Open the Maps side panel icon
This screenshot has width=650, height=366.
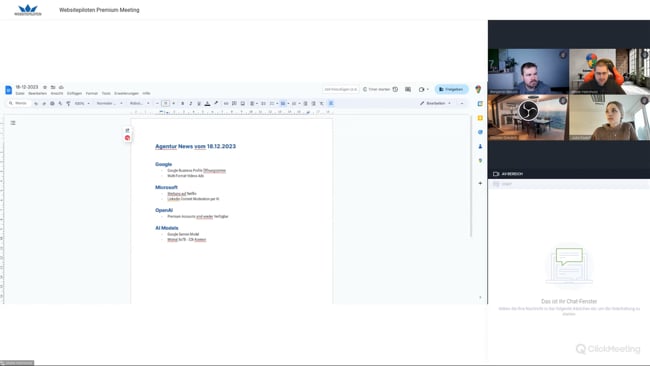point(480,160)
